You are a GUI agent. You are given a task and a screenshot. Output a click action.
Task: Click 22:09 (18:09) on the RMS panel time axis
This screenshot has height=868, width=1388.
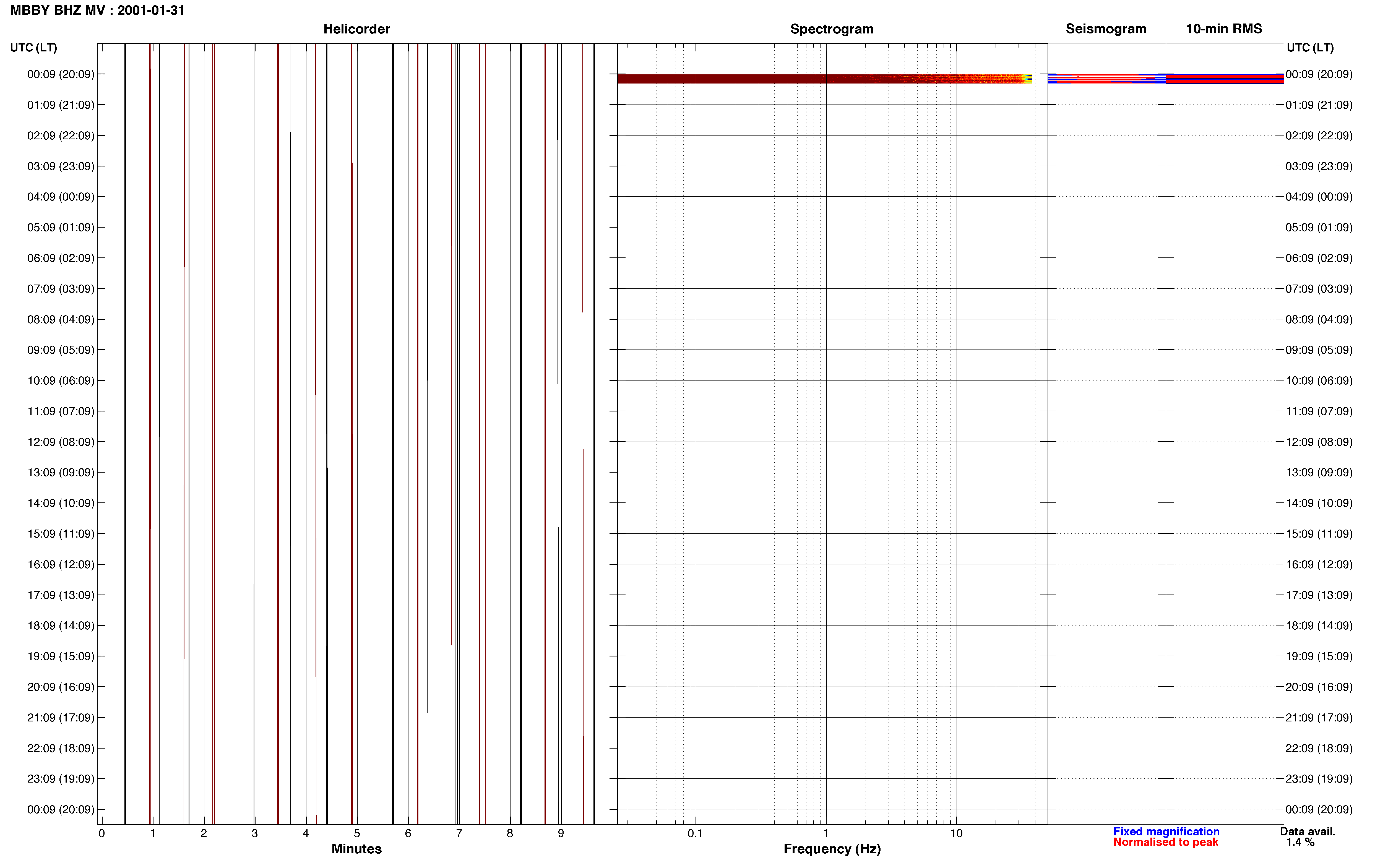point(1319,748)
